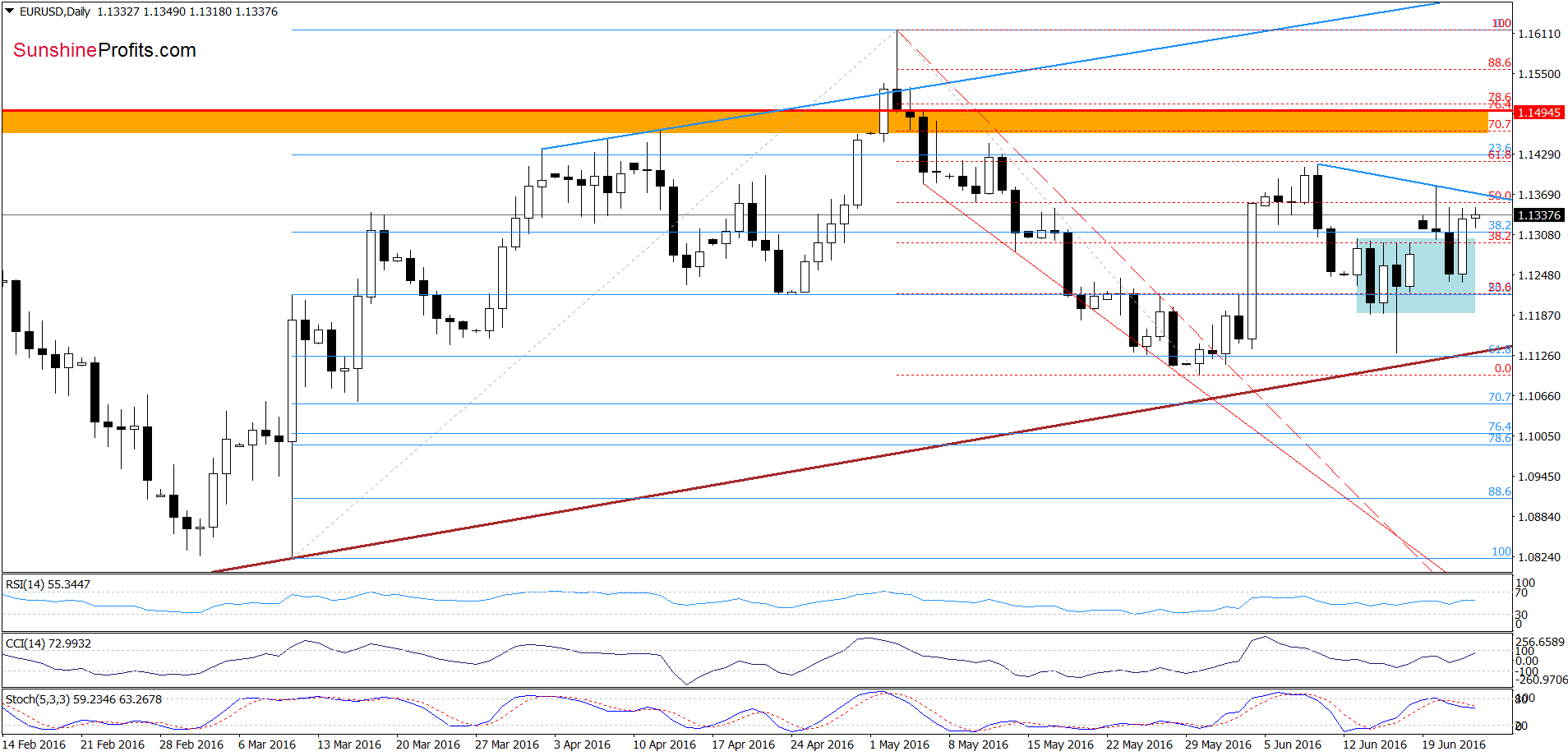Viewport: 1568px width, 756px height.
Task: Select the red 1.14945 price level tag
Action: [x=1539, y=113]
